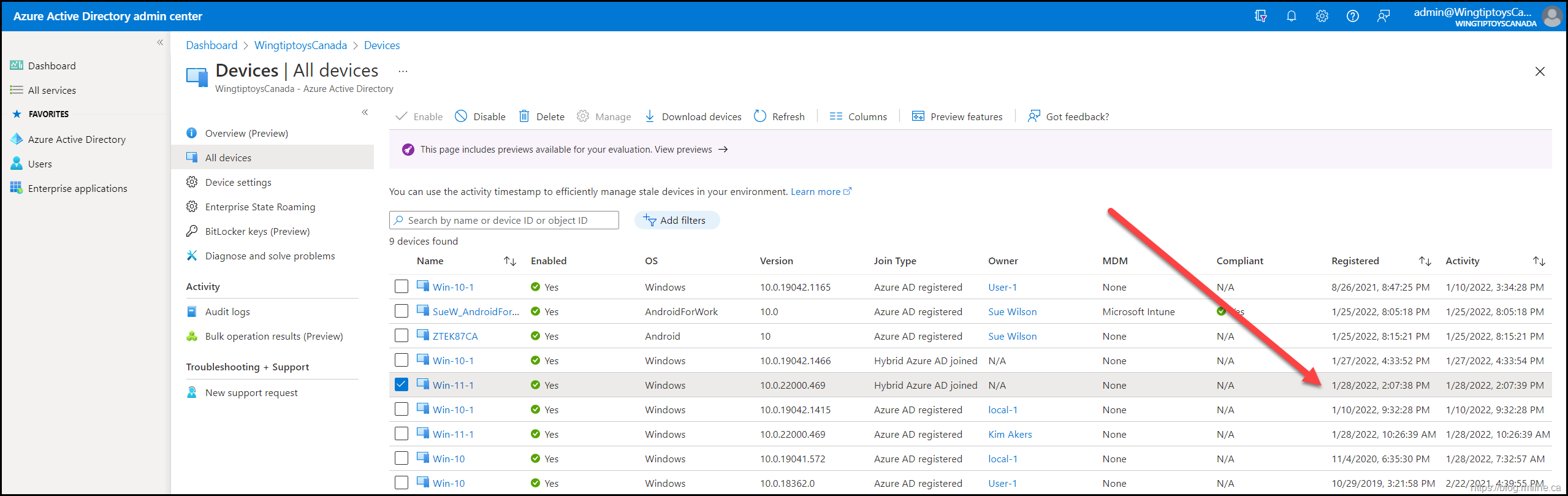Click the Disable device button
1568x496 pixels.
click(x=480, y=116)
